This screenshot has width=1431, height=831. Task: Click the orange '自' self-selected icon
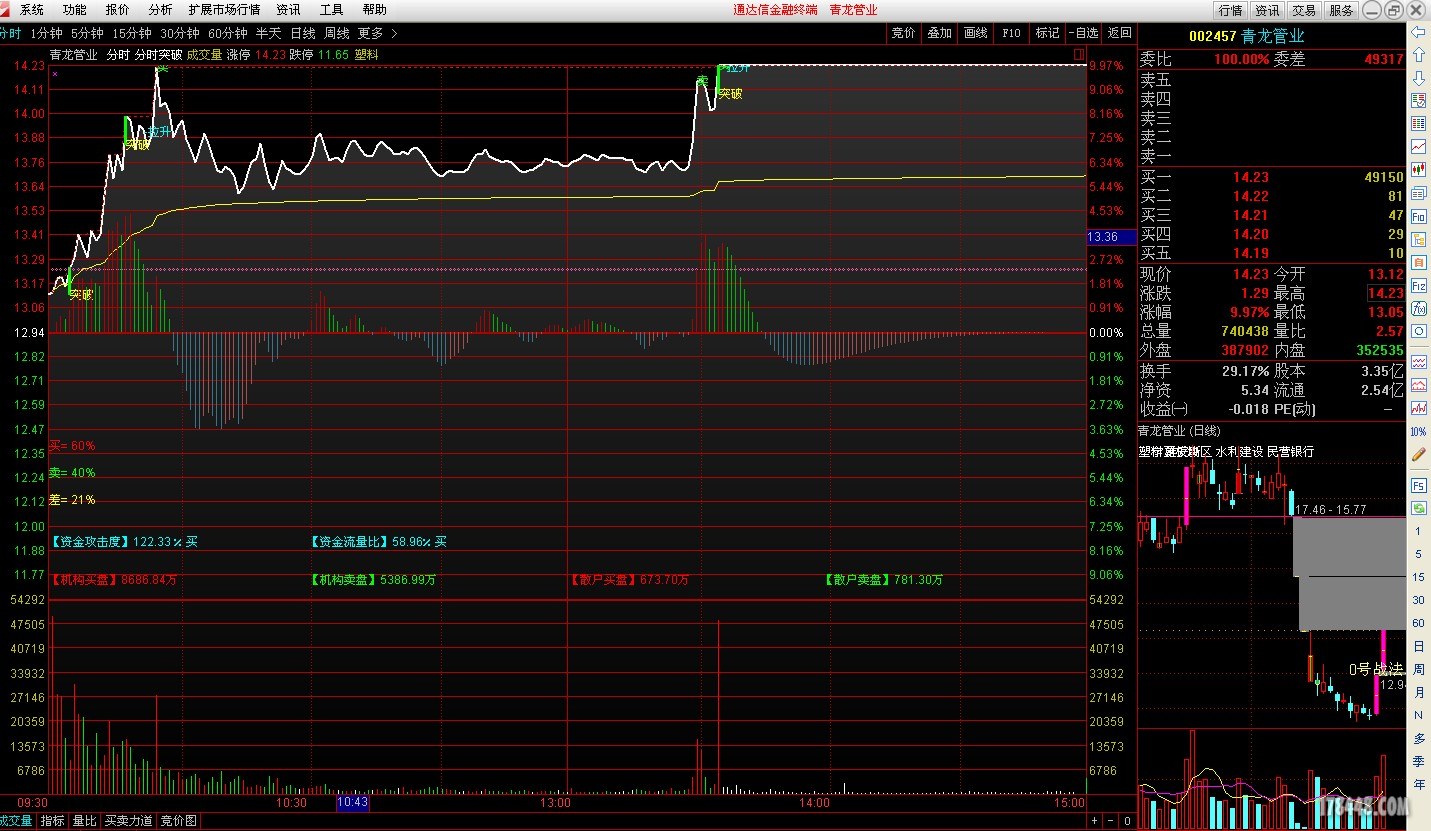[x=1418, y=262]
